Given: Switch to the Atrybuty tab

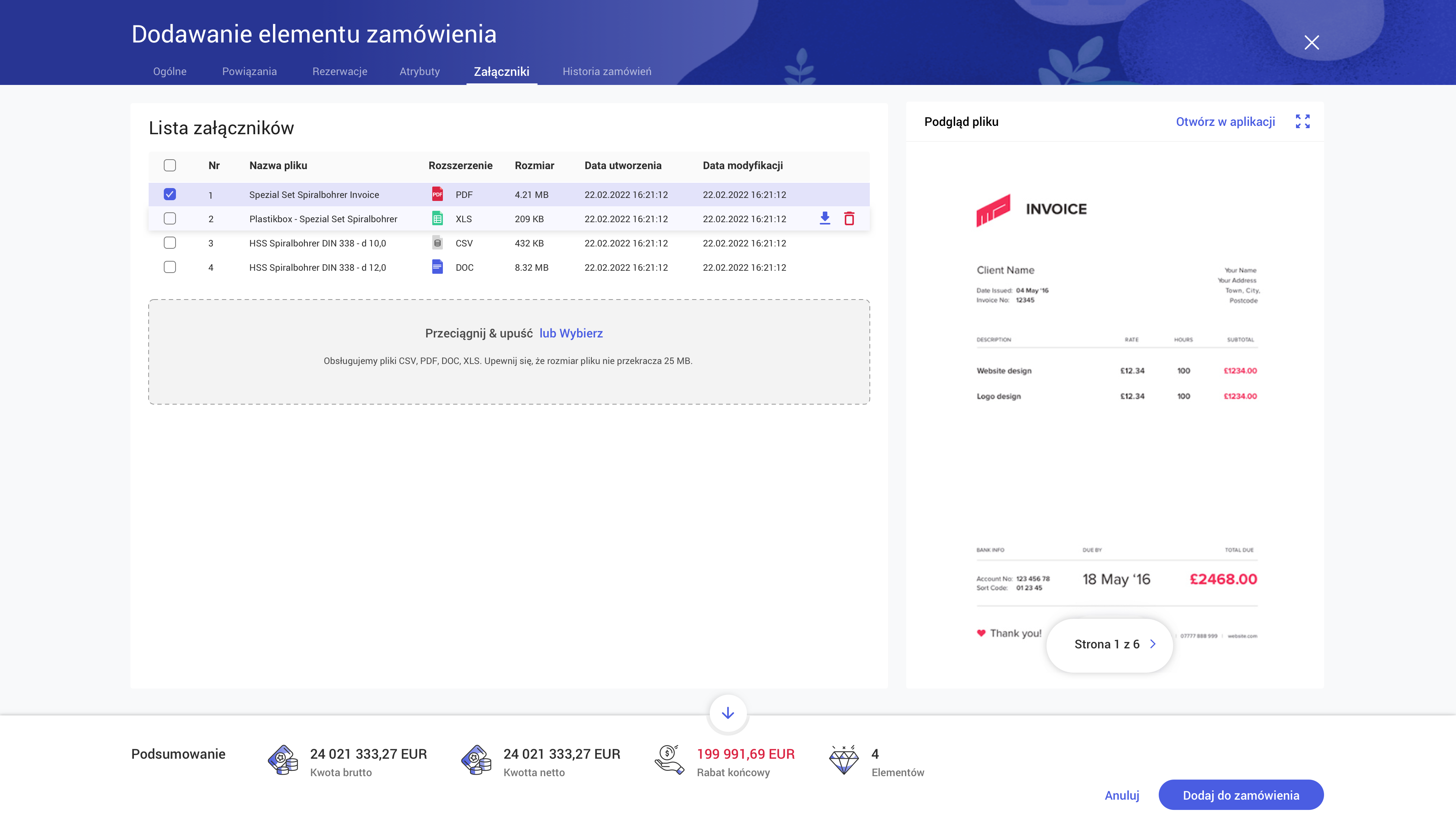Looking at the screenshot, I should pos(419,71).
